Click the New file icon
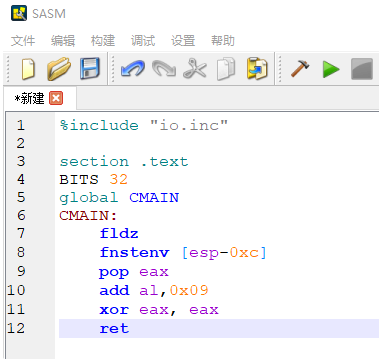The height and width of the screenshot is (362, 383). (28, 69)
